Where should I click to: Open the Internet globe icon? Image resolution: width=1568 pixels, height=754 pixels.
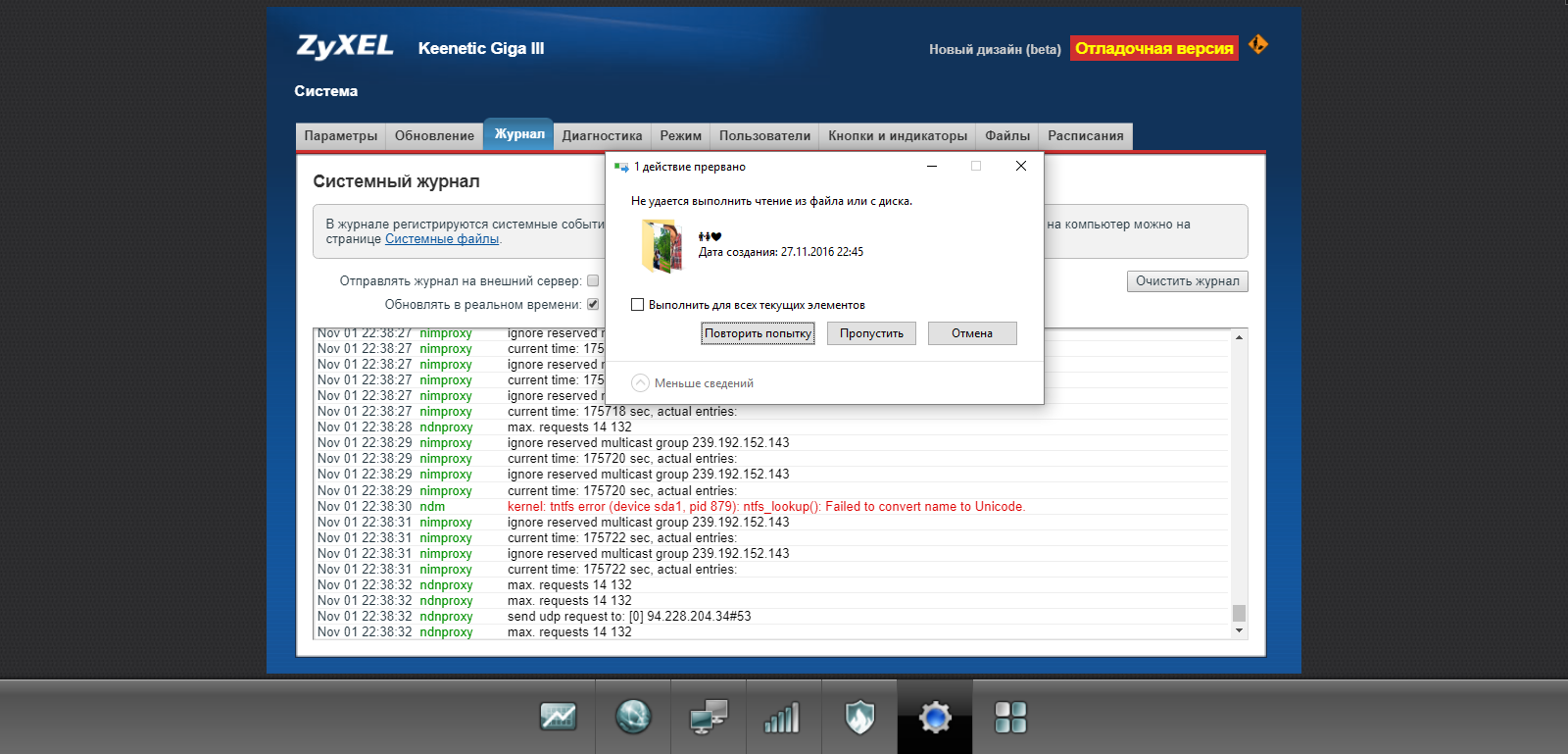(633, 717)
